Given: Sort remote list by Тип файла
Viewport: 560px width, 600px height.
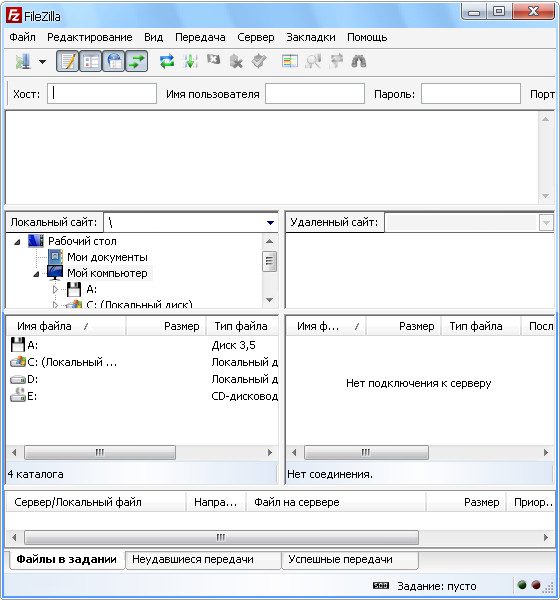Looking at the screenshot, I should 481,326.
